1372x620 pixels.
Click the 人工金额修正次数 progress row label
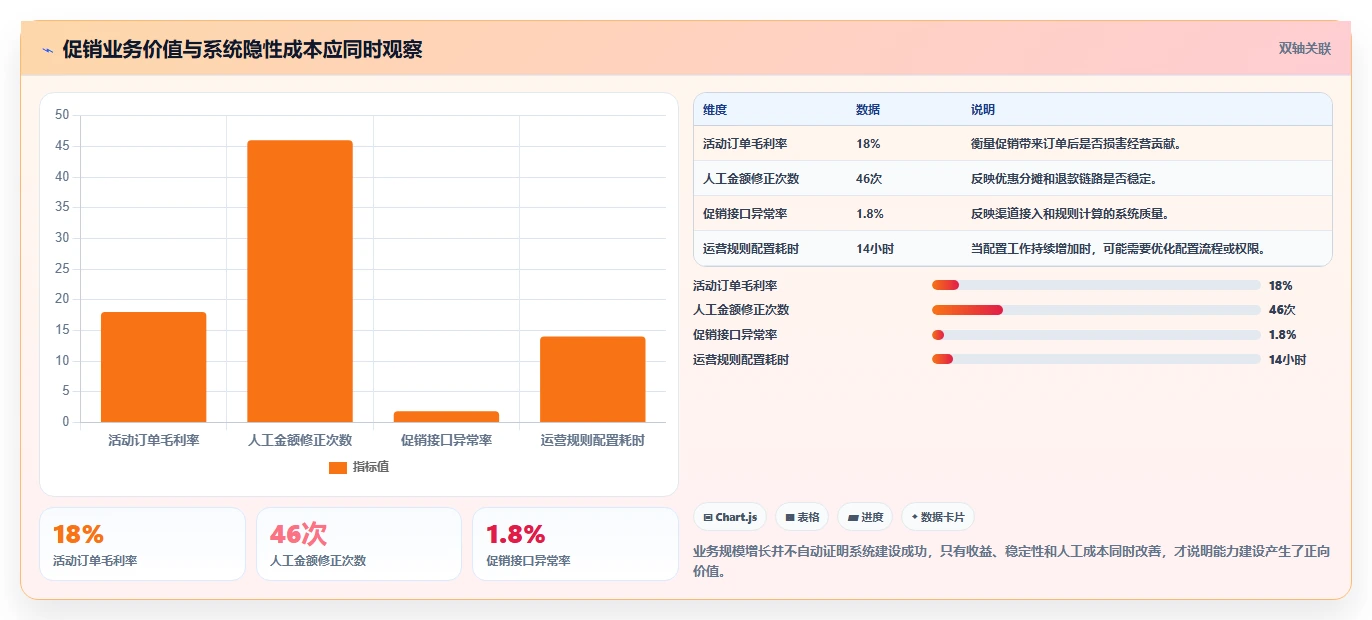741,310
